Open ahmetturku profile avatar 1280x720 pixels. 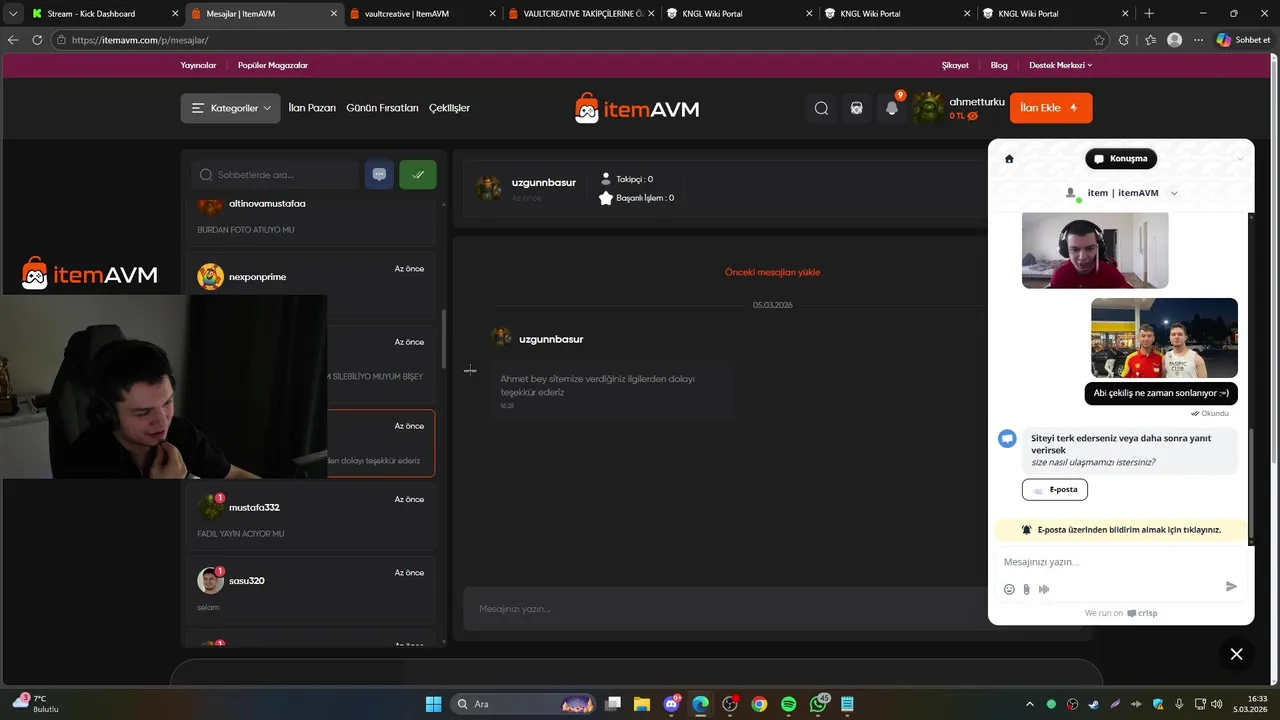(x=928, y=108)
